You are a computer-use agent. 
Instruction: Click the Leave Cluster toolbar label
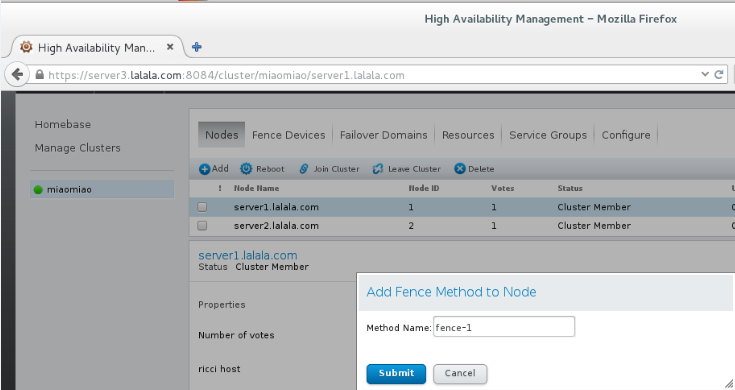click(414, 169)
